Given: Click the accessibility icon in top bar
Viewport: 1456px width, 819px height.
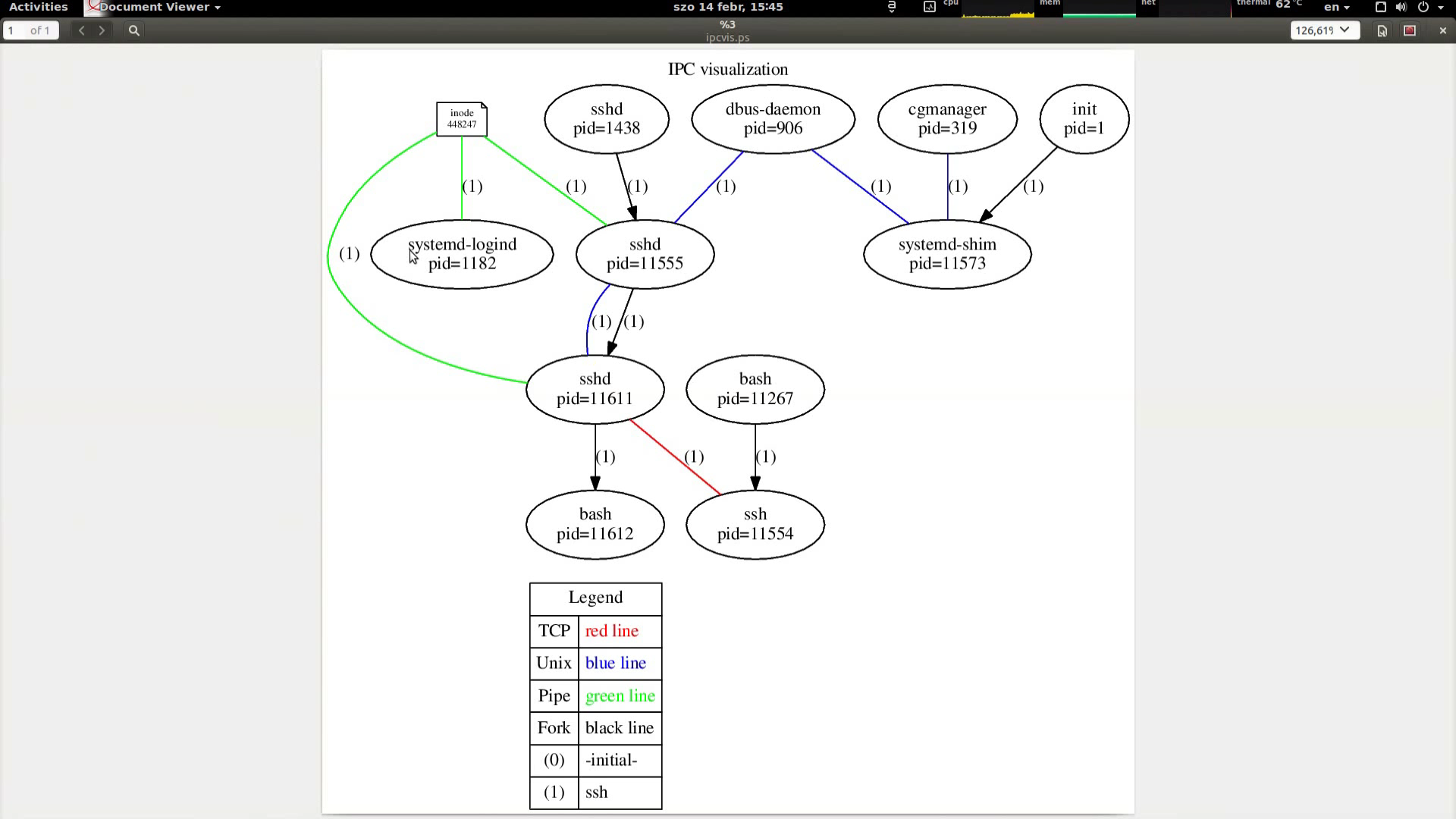Looking at the screenshot, I should tap(892, 7).
